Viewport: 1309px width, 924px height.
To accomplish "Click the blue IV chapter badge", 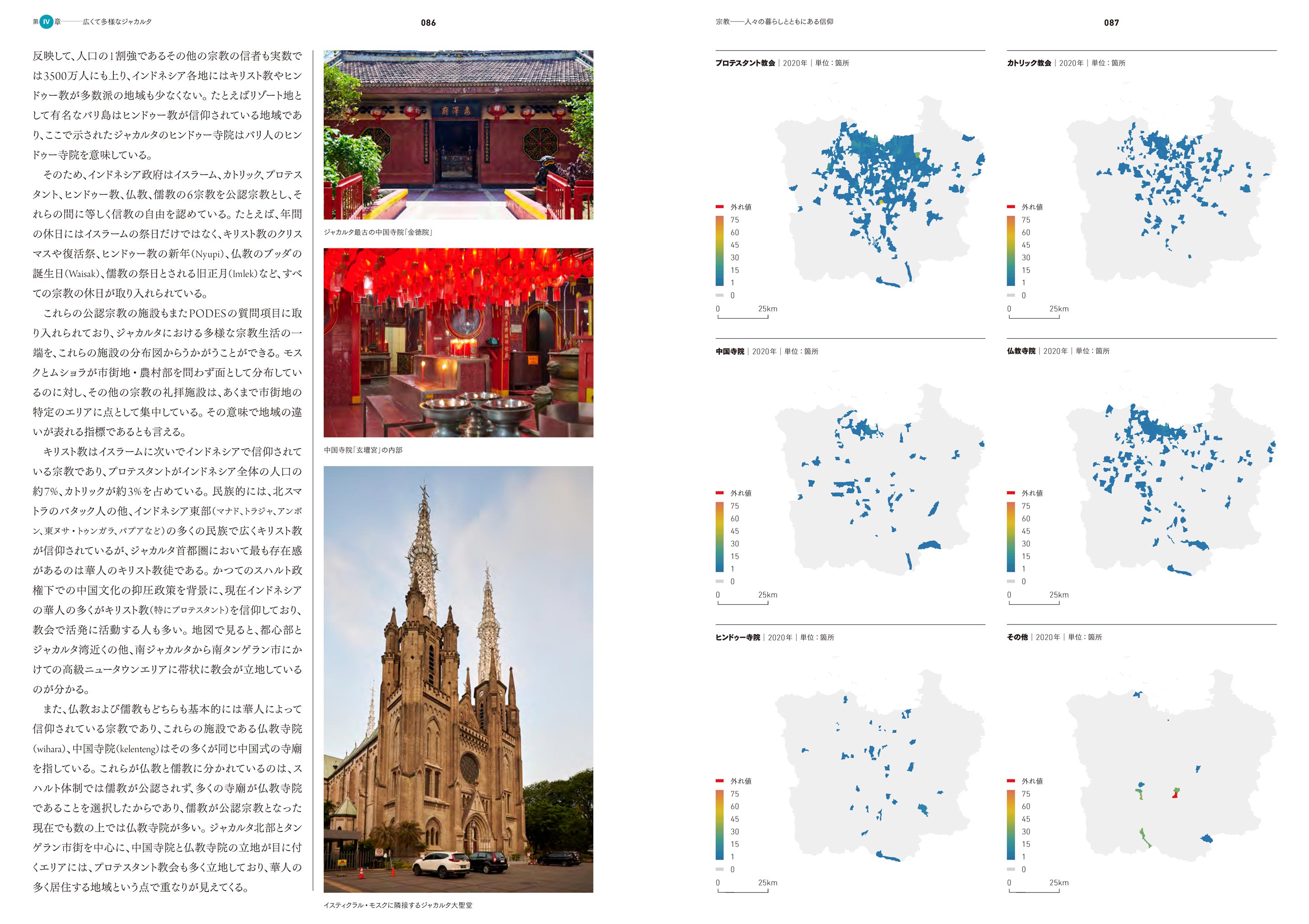I will point(46,21).
